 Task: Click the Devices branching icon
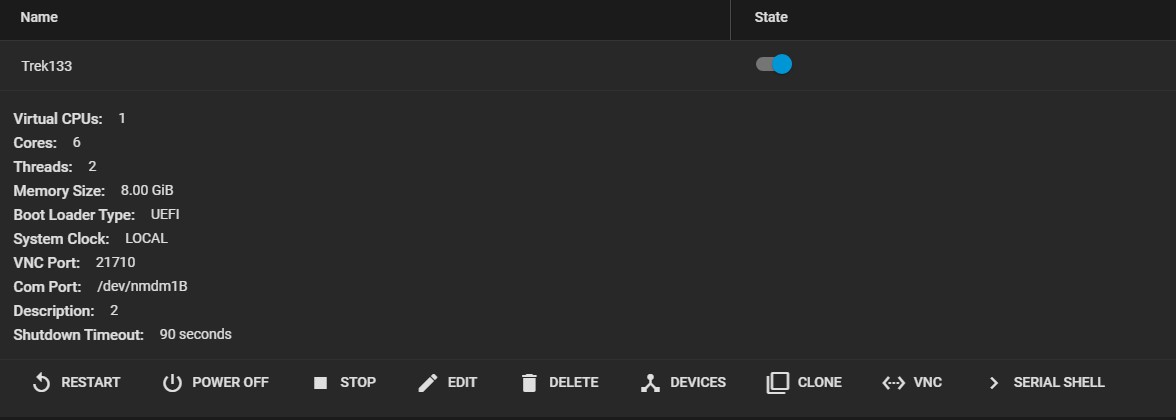coord(650,382)
